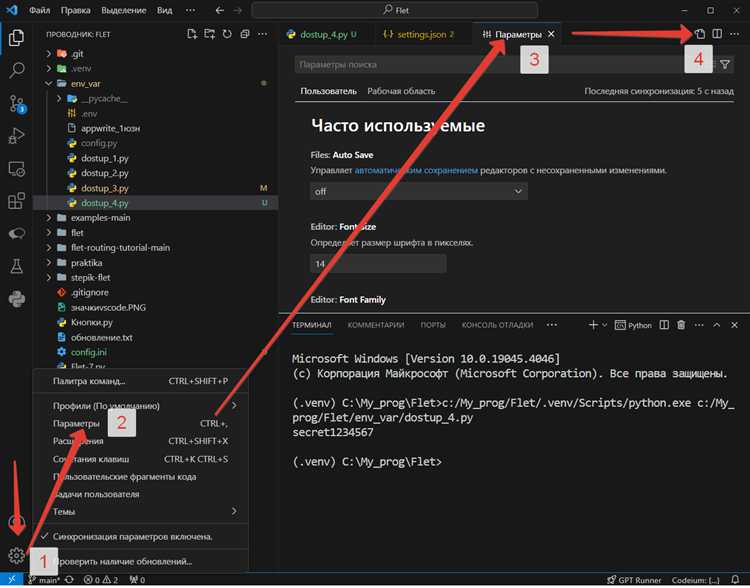Open the Python view in activity bar
Viewport: 750px width, 588px height.
(x=16, y=300)
